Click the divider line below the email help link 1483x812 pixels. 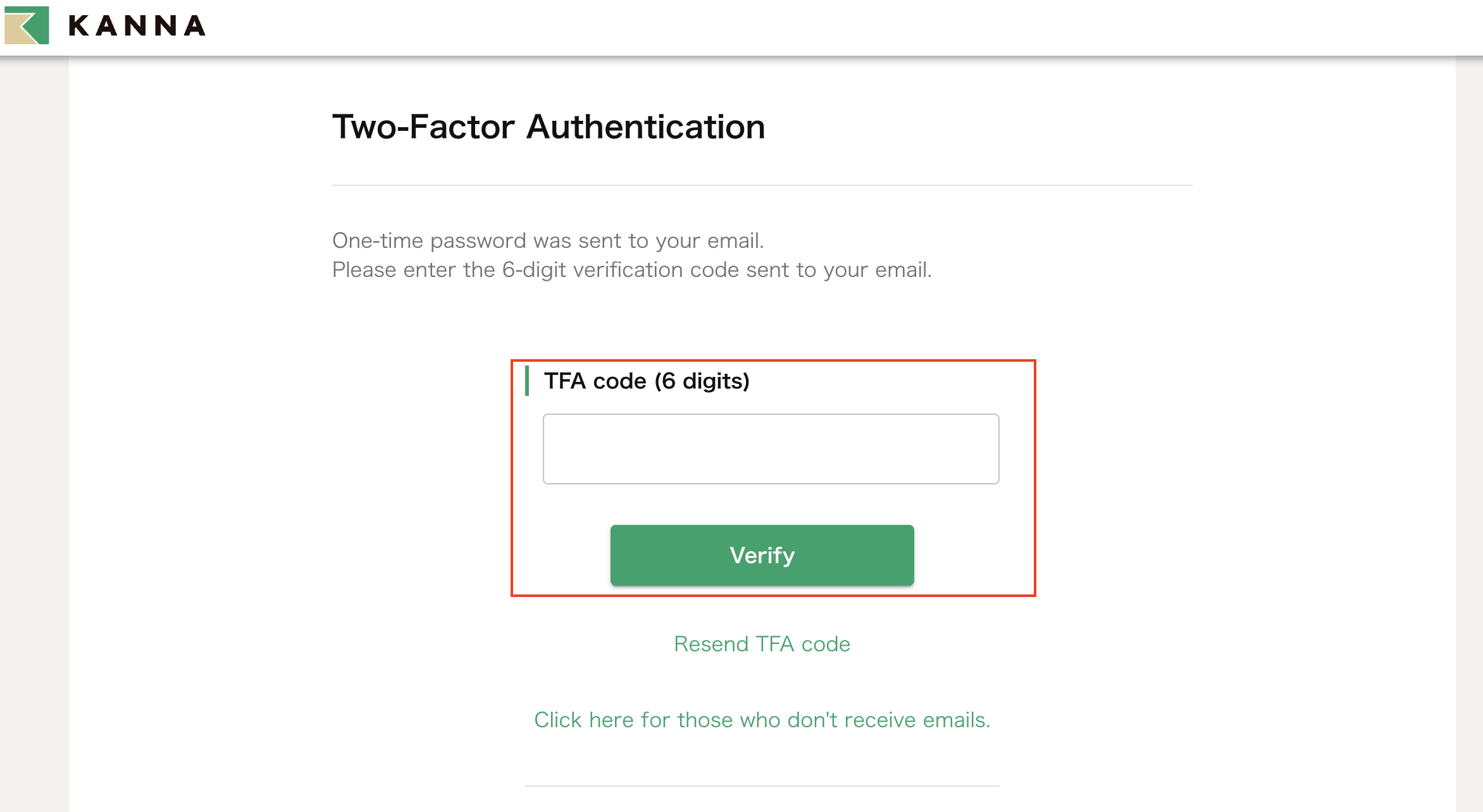pyautogui.click(x=762, y=786)
